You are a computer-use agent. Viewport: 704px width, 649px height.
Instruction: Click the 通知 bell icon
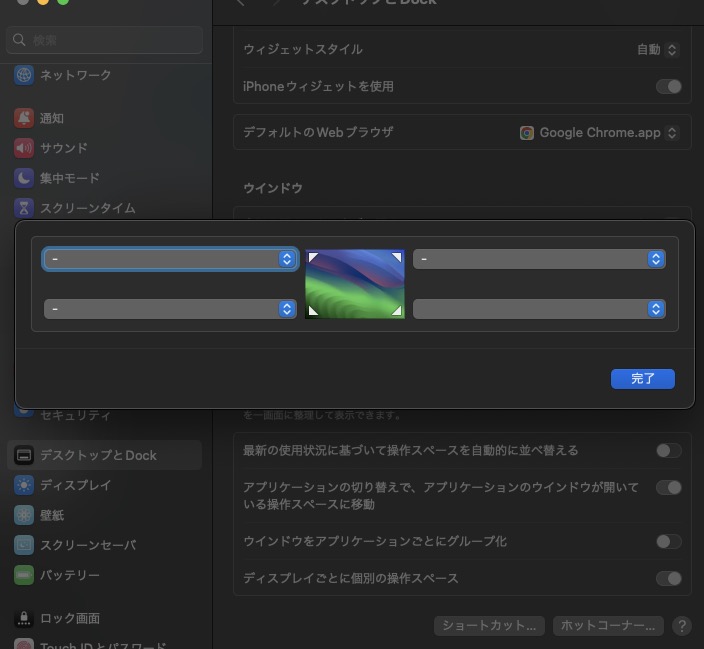[x=24, y=118]
